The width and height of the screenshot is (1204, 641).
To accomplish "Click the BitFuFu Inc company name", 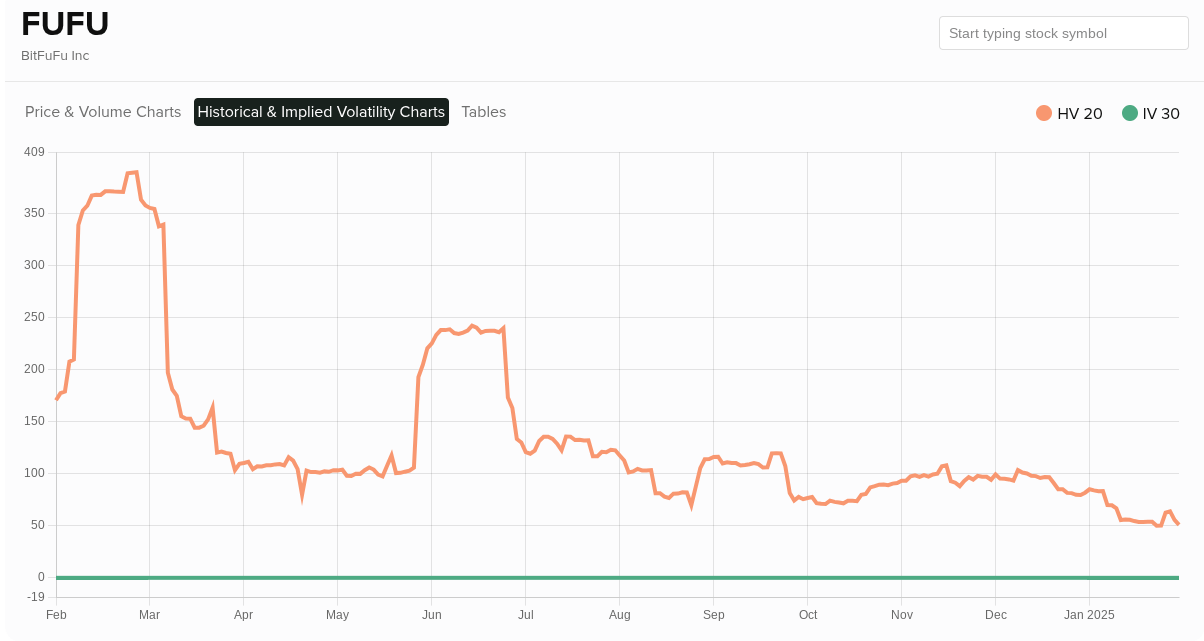I will coord(54,56).
